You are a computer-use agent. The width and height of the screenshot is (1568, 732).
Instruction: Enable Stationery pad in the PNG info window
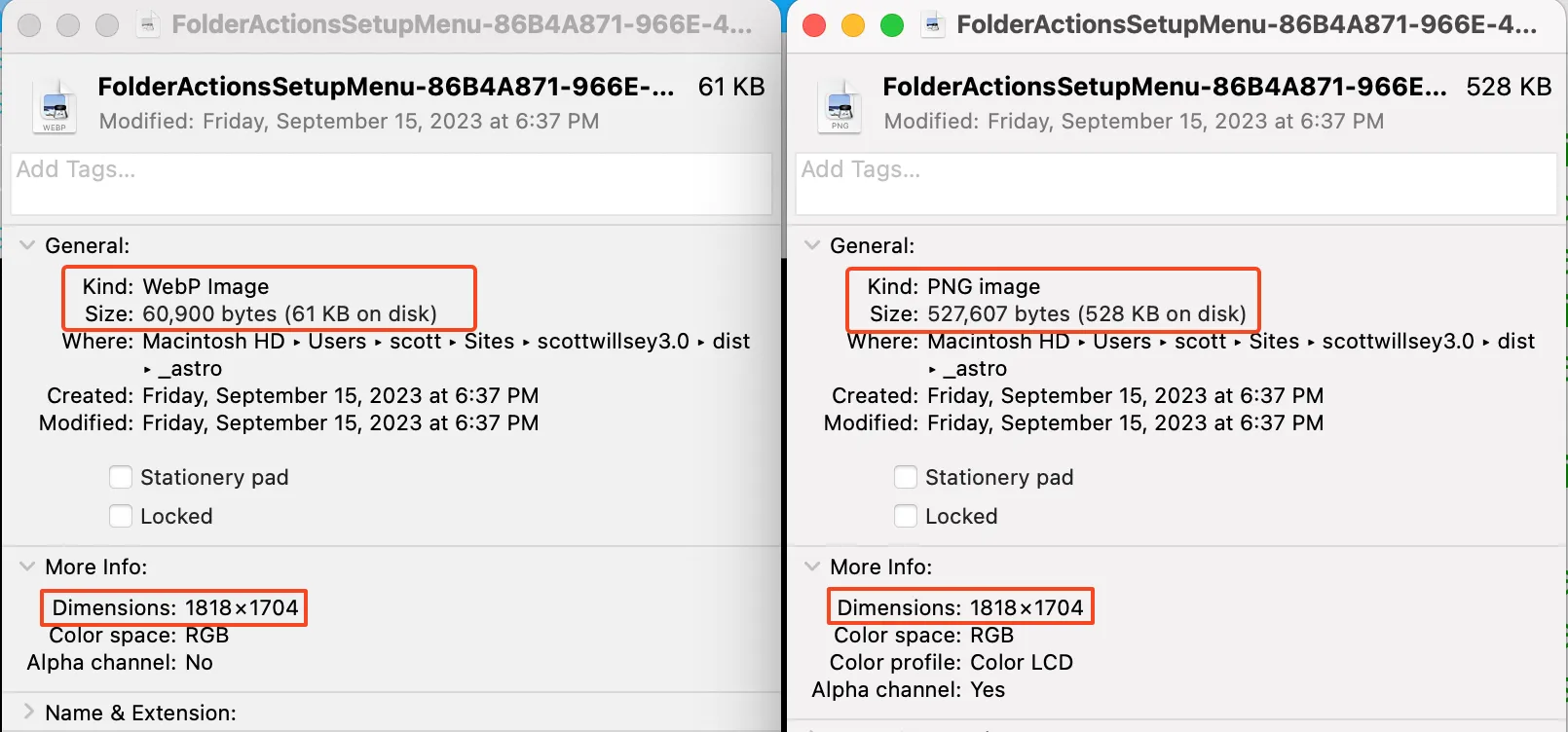tap(905, 477)
